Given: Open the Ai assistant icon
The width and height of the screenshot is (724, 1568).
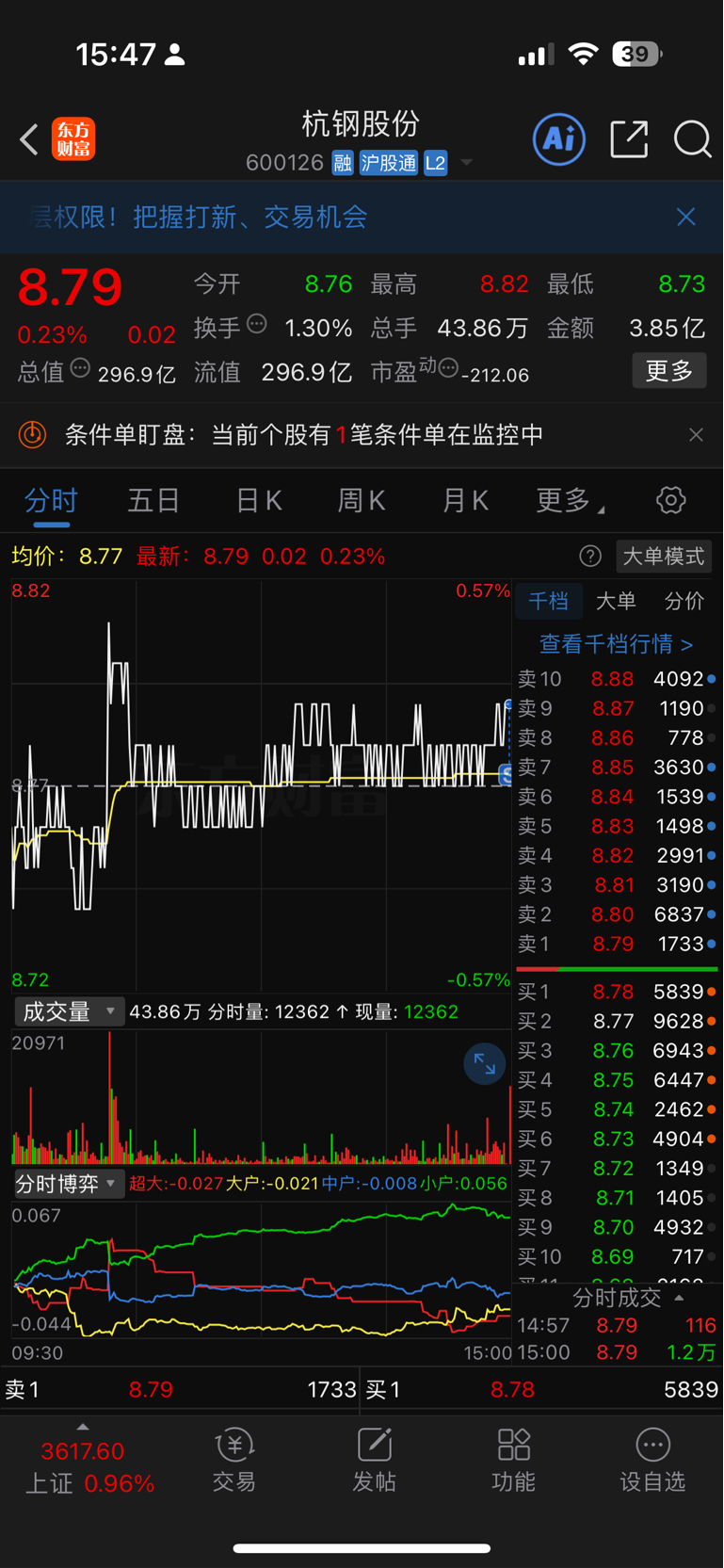Looking at the screenshot, I should pos(559,139).
